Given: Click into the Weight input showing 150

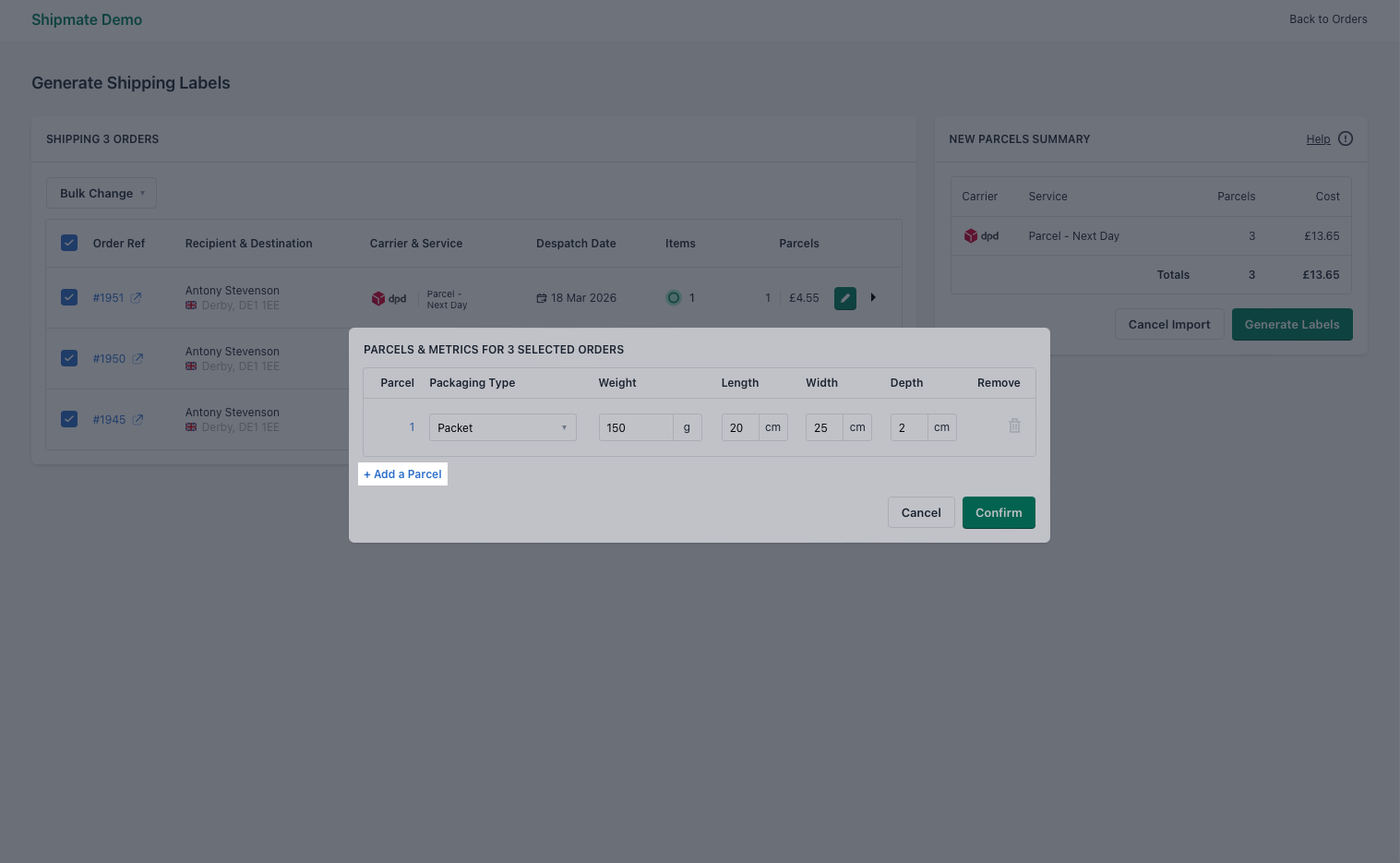Looking at the screenshot, I should 635,427.
